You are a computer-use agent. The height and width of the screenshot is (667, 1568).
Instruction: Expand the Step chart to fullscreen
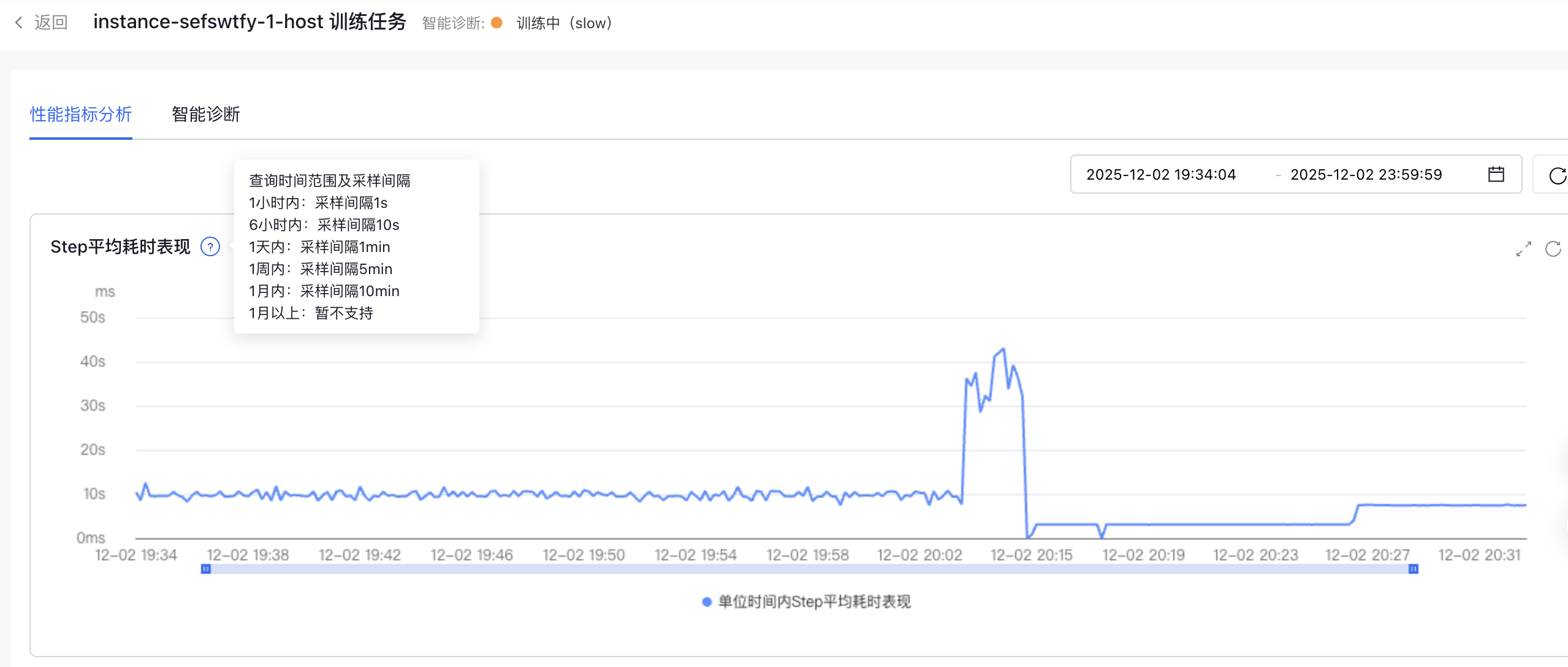pos(1523,249)
